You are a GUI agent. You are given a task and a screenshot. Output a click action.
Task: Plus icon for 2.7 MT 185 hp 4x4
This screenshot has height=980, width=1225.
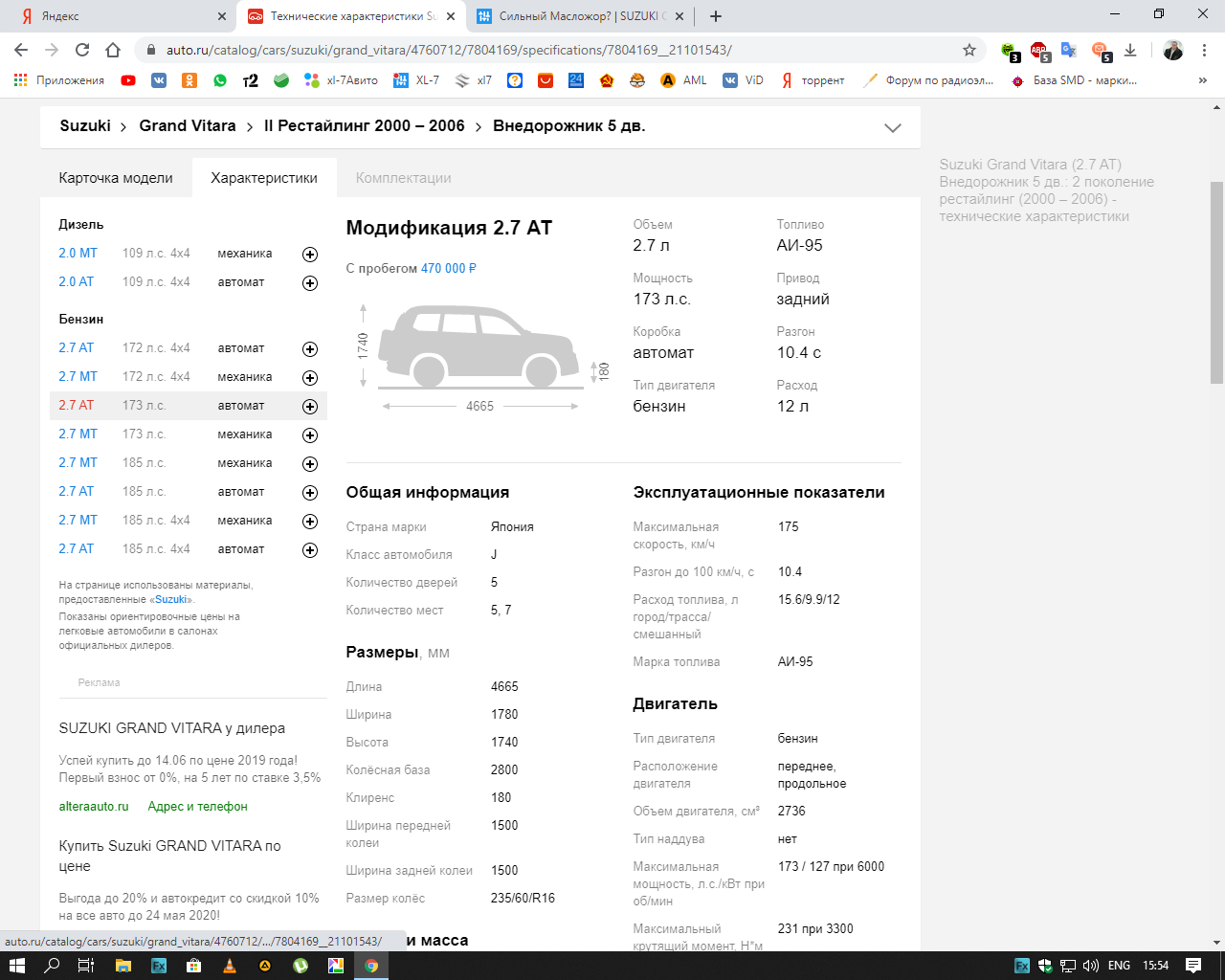[x=310, y=522]
